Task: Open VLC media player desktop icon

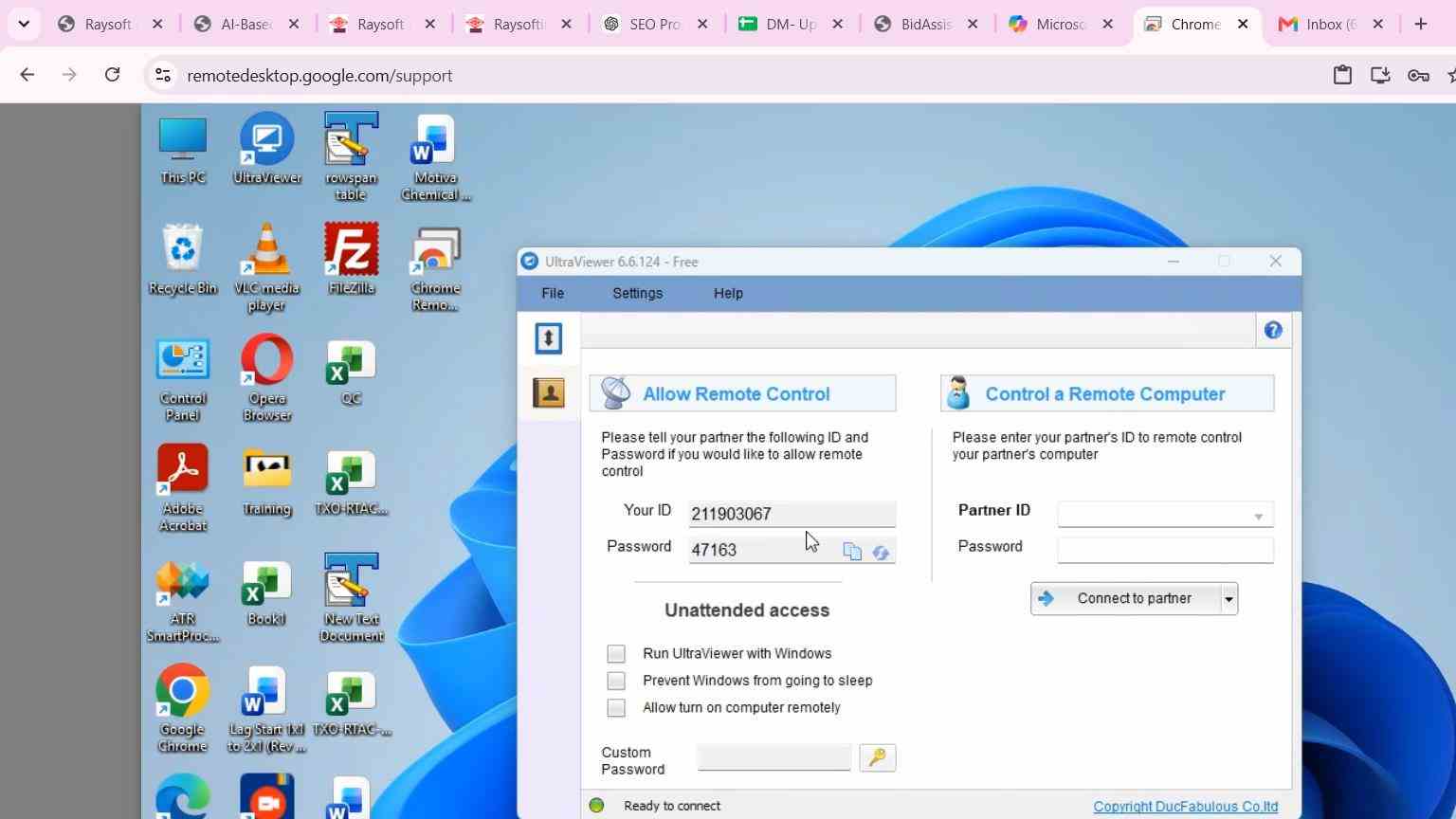Action: click(266, 267)
